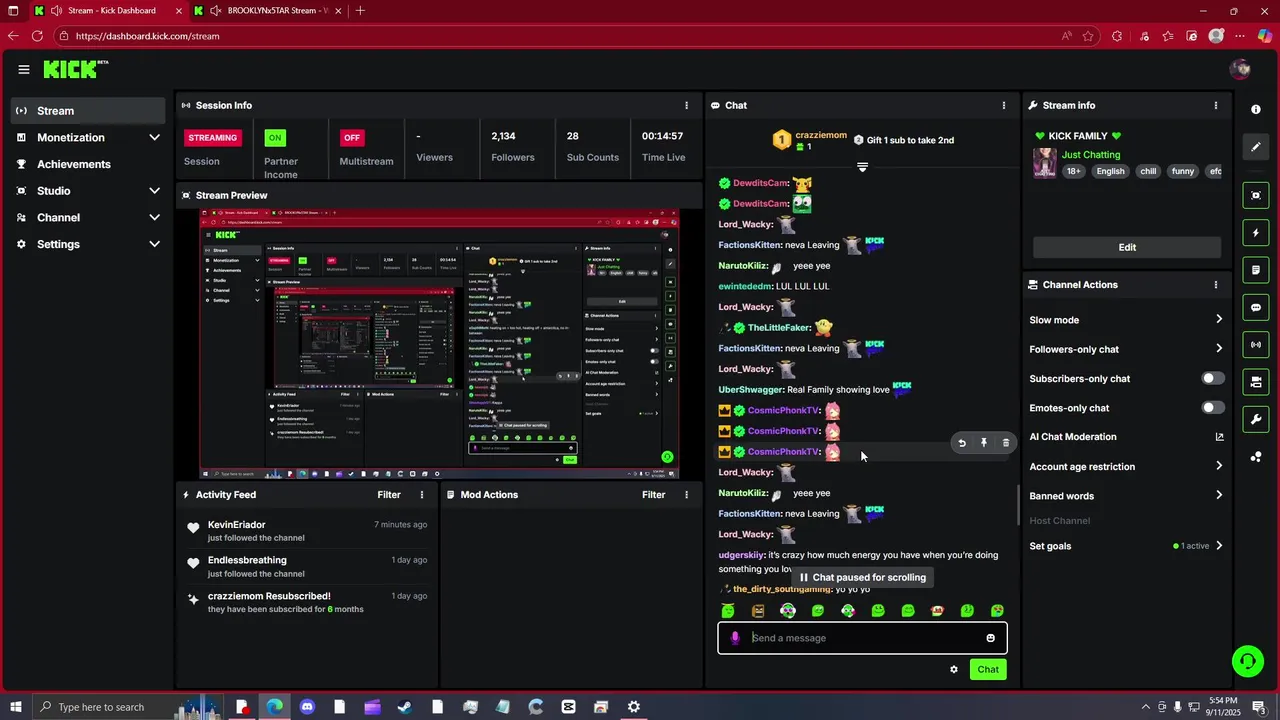Click the video camera icon in right sidebar
The image size is (1280, 720).
[1256, 382]
